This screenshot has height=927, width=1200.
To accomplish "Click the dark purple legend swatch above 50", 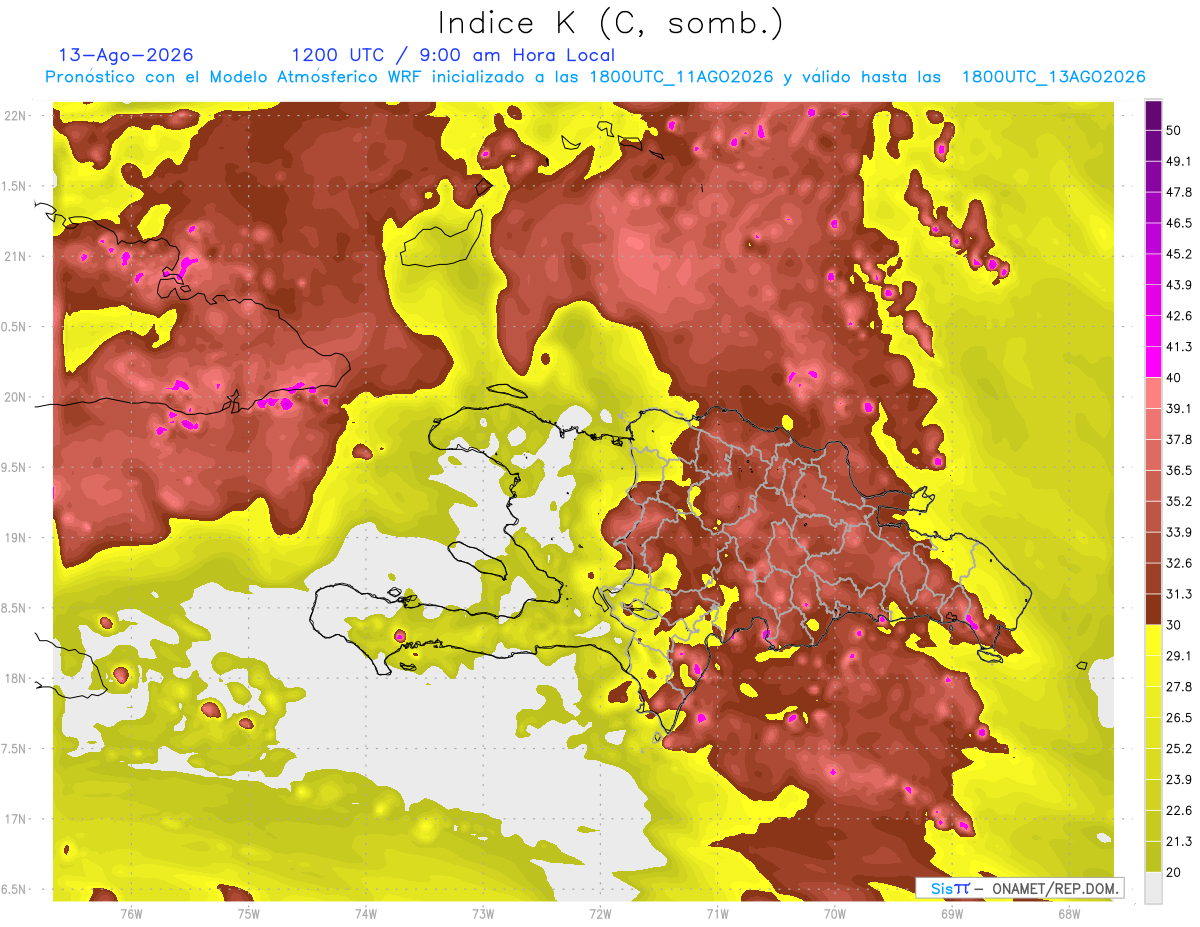I will click(x=1153, y=115).
